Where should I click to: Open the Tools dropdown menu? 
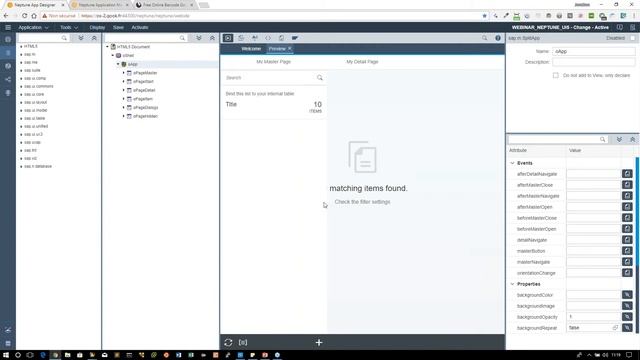pyautogui.click(x=69, y=27)
